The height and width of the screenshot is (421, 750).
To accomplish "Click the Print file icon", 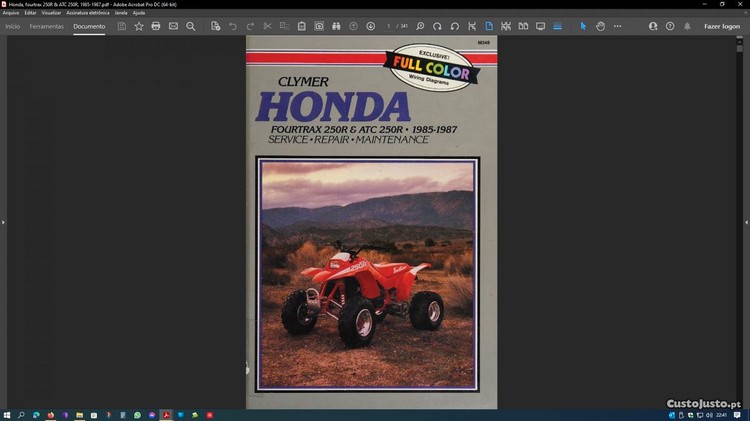I will [156, 26].
